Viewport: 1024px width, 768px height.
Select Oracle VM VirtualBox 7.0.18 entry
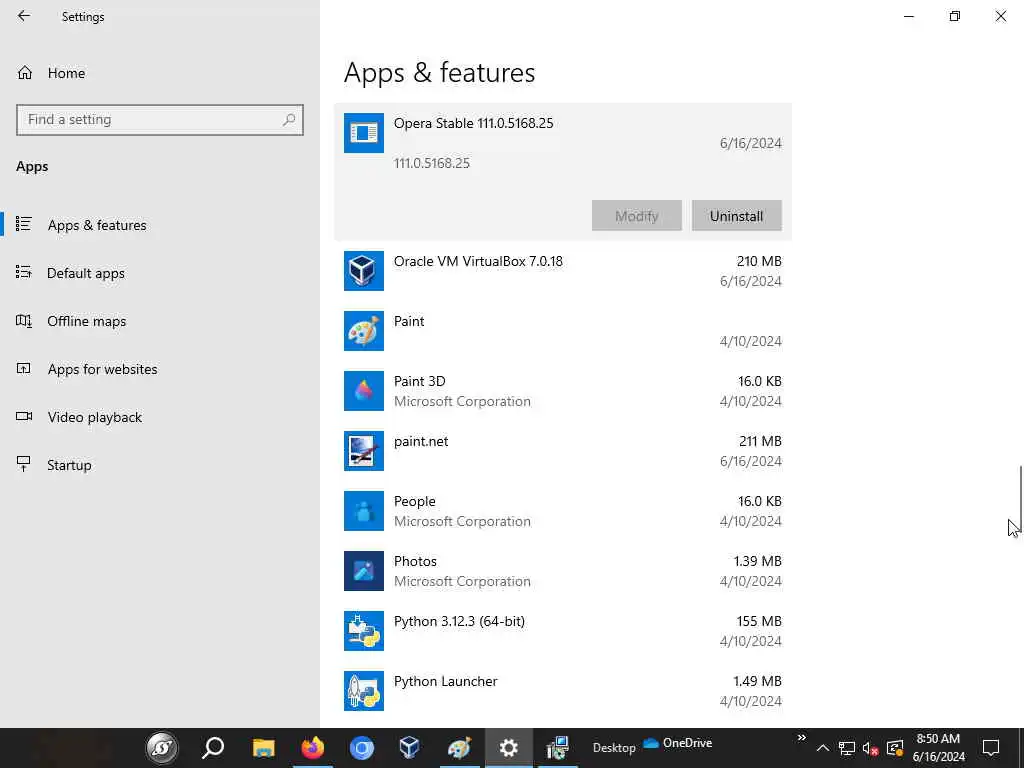tap(563, 271)
